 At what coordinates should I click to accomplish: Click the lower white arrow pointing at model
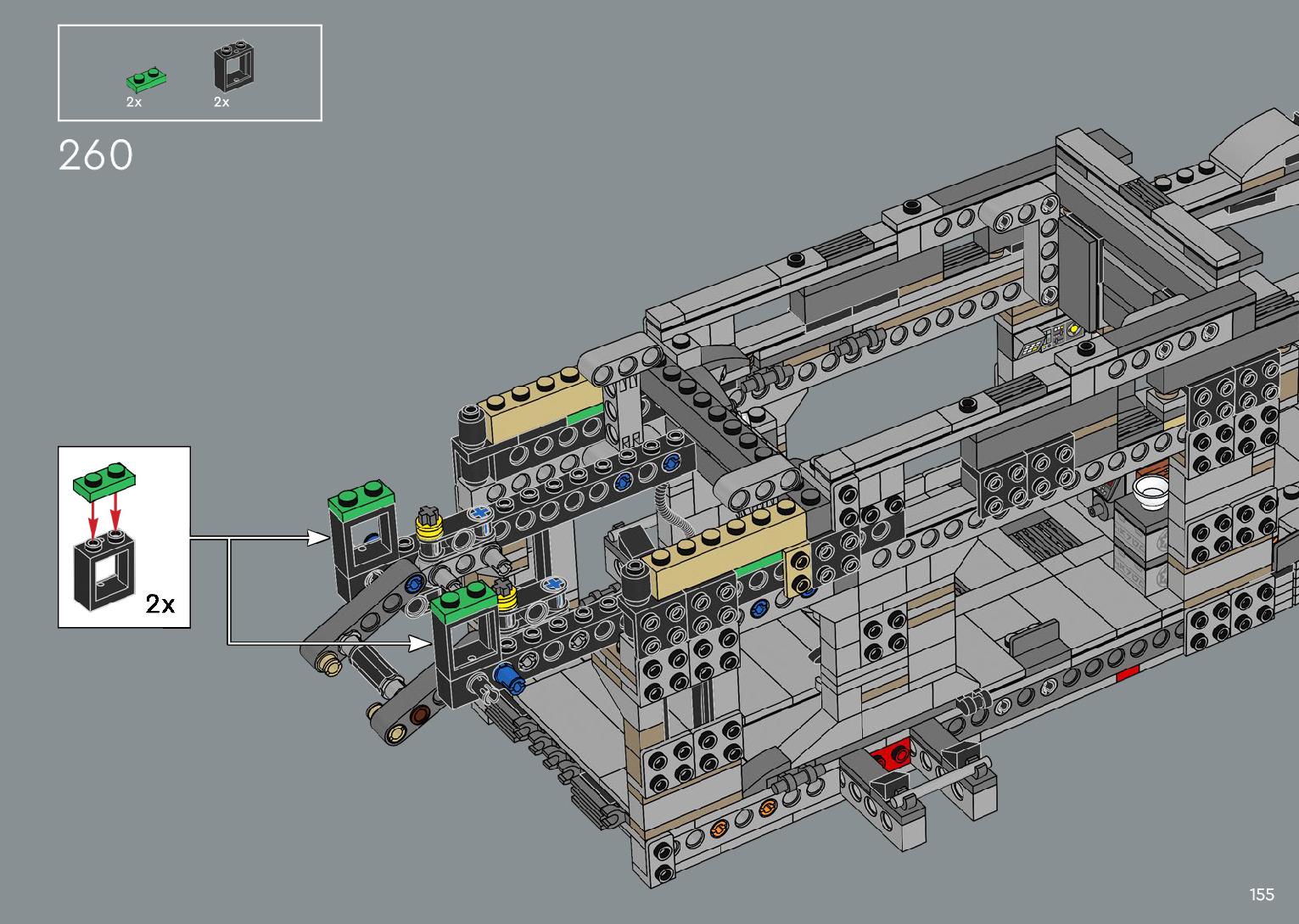(419, 644)
